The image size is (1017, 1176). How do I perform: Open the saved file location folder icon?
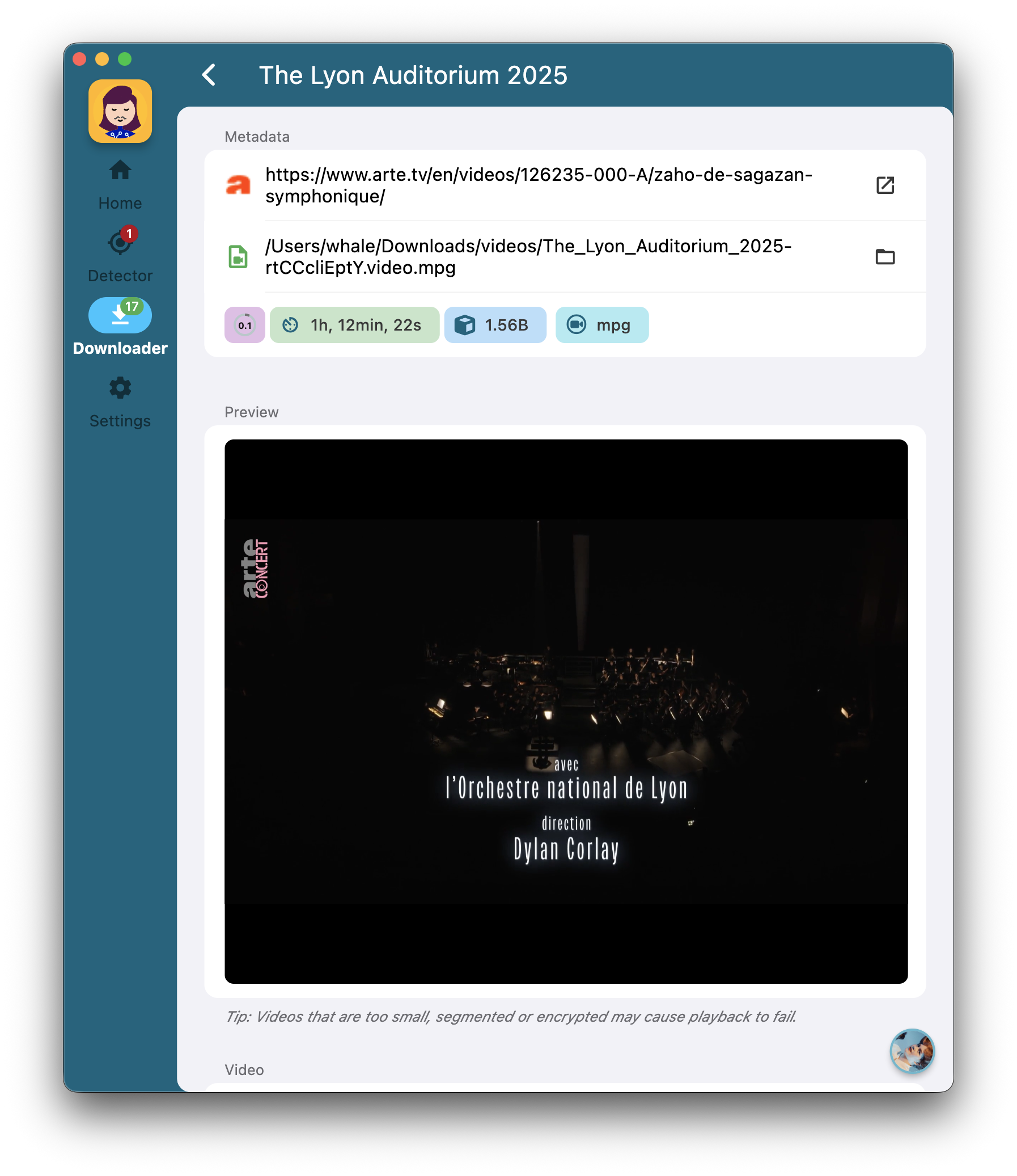pos(886,256)
